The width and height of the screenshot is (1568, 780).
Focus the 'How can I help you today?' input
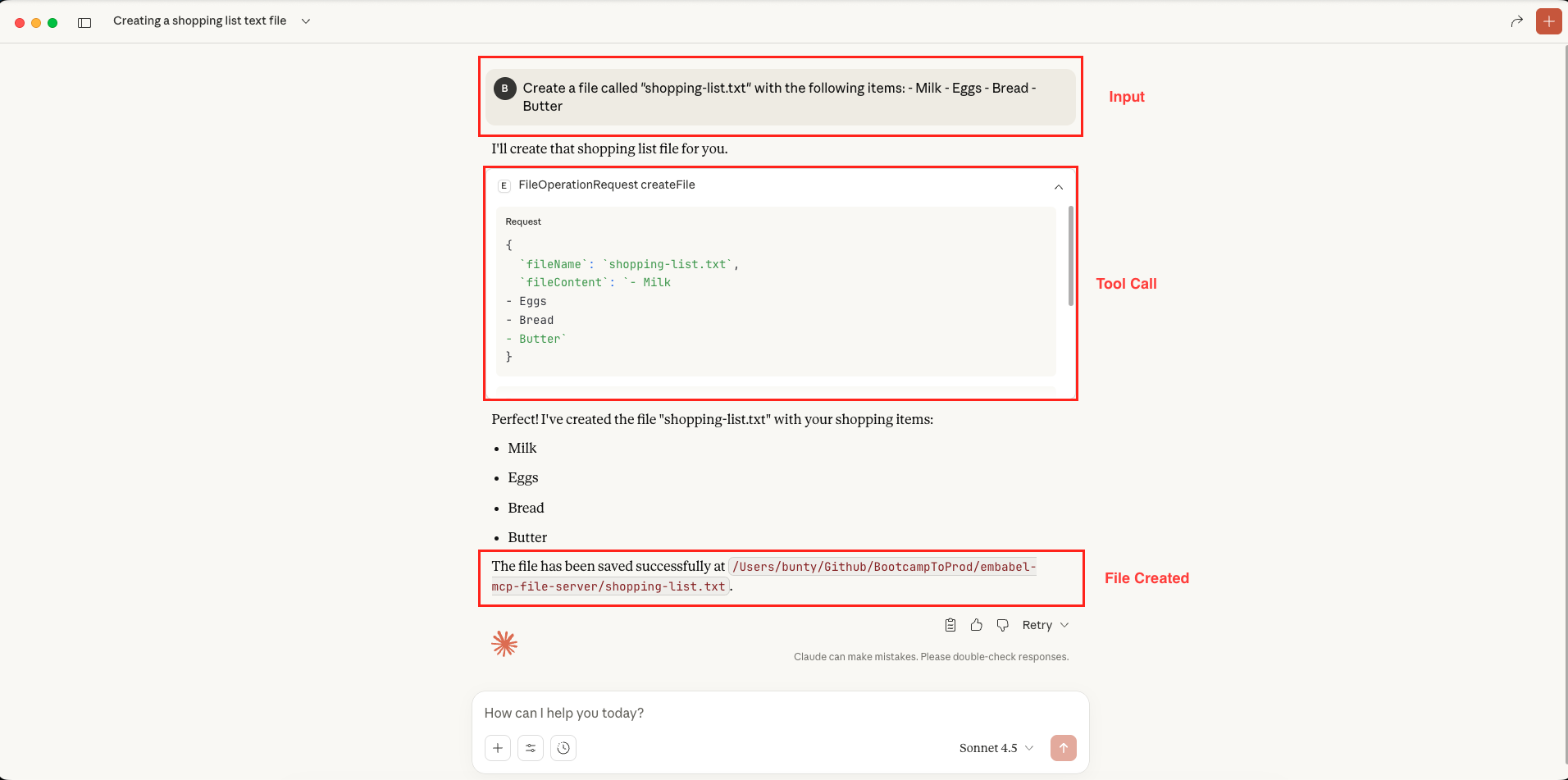pyautogui.click(x=779, y=713)
